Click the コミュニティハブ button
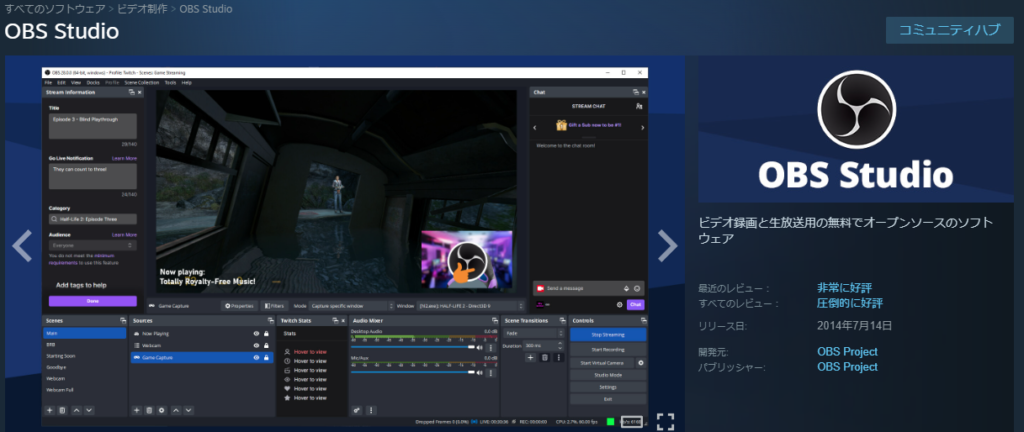Viewport: 1024px width, 432px height. (949, 29)
